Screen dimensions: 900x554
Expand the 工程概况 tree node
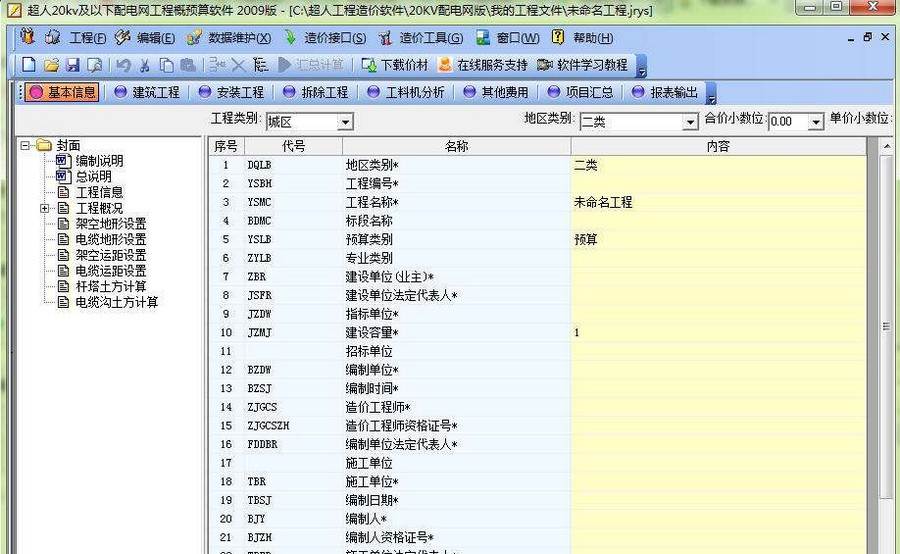point(45,208)
